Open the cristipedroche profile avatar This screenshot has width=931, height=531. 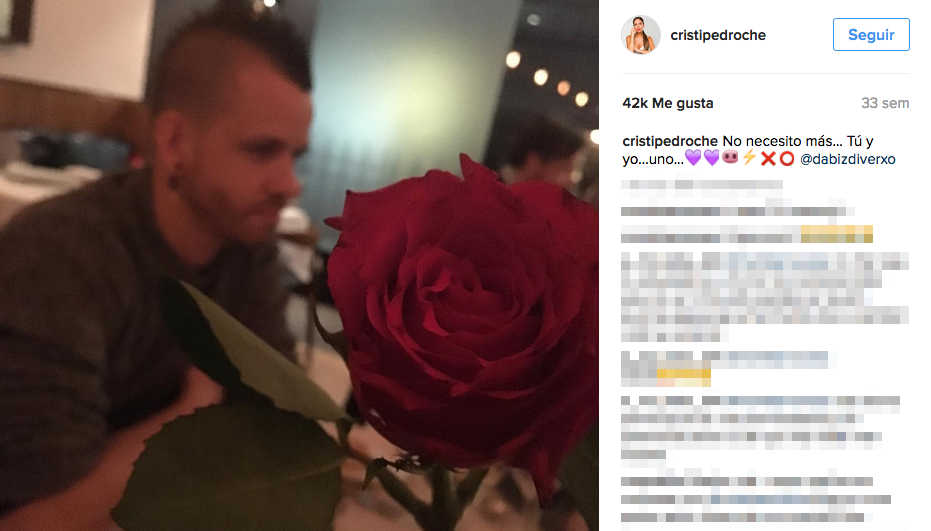click(x=641, y=35)
